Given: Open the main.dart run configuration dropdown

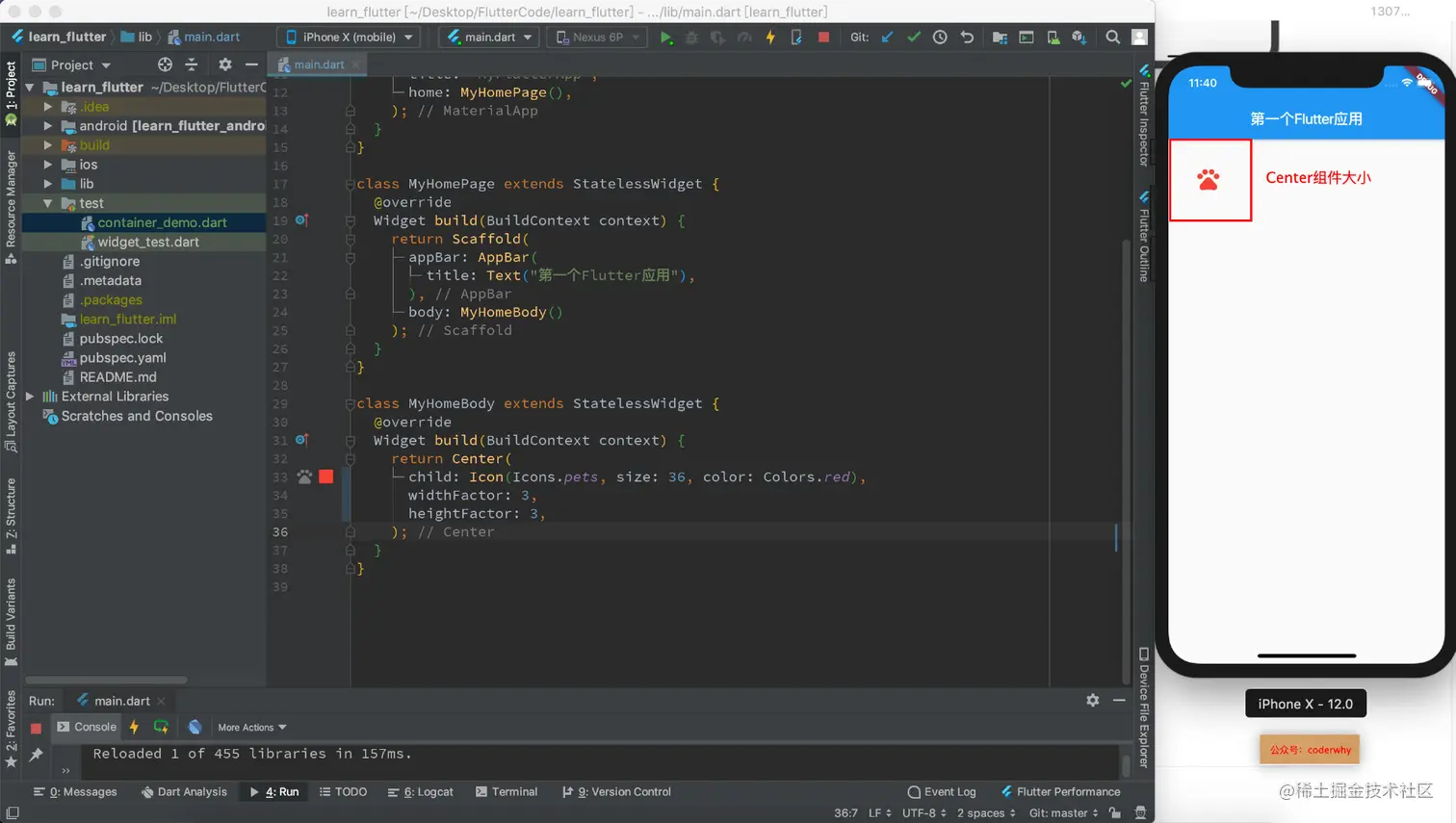Looking at the screenshot, I should 490,38.
